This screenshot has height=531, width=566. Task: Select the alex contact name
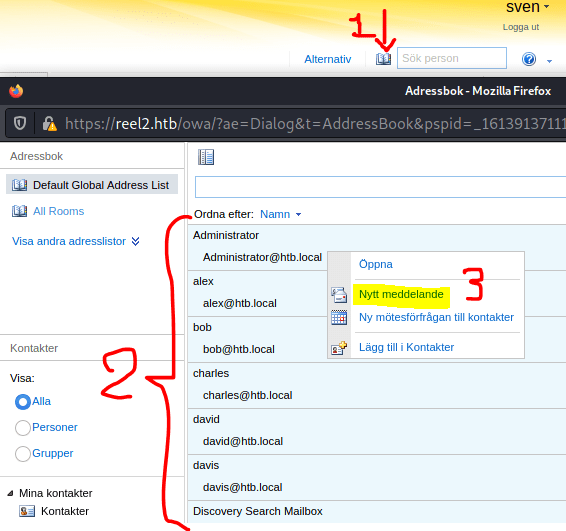[203, 281]
